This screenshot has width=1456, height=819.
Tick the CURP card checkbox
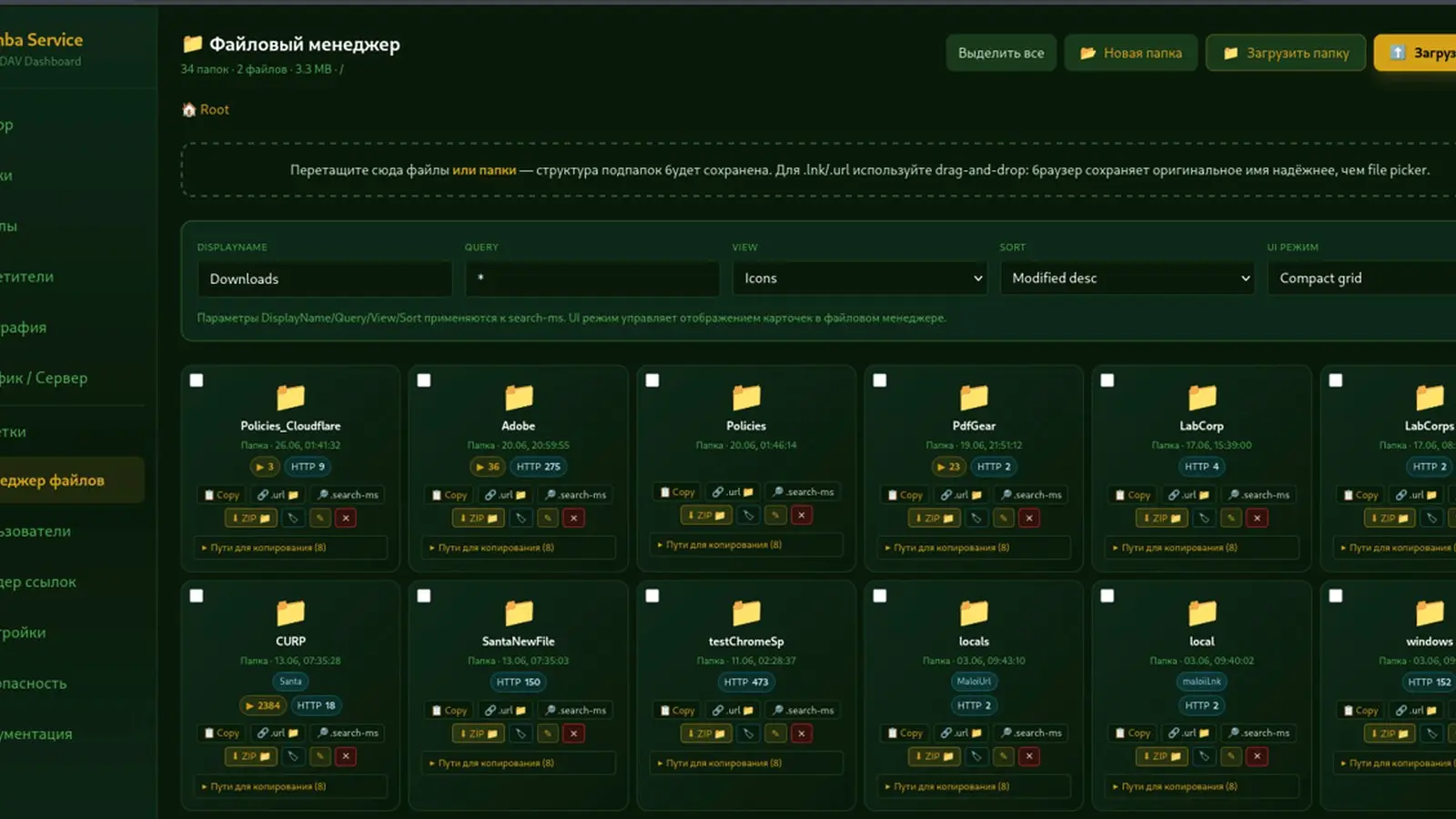pyautogui.click(x=197, y=596)
